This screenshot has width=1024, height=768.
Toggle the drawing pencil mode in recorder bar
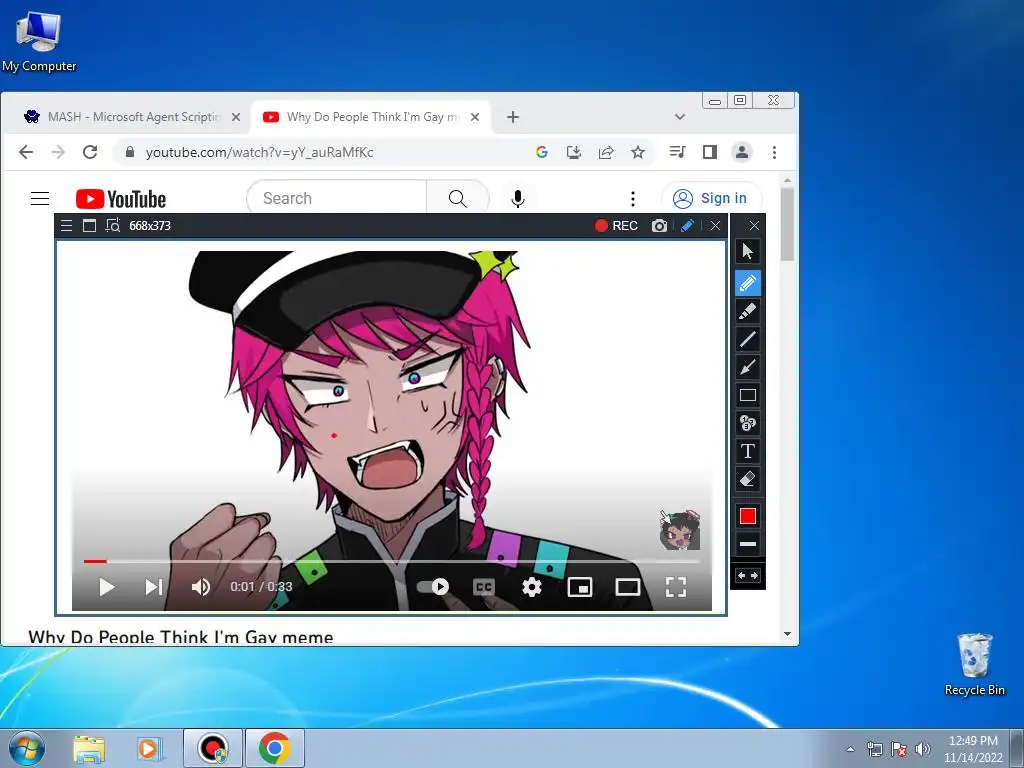(x=687, y=225)
